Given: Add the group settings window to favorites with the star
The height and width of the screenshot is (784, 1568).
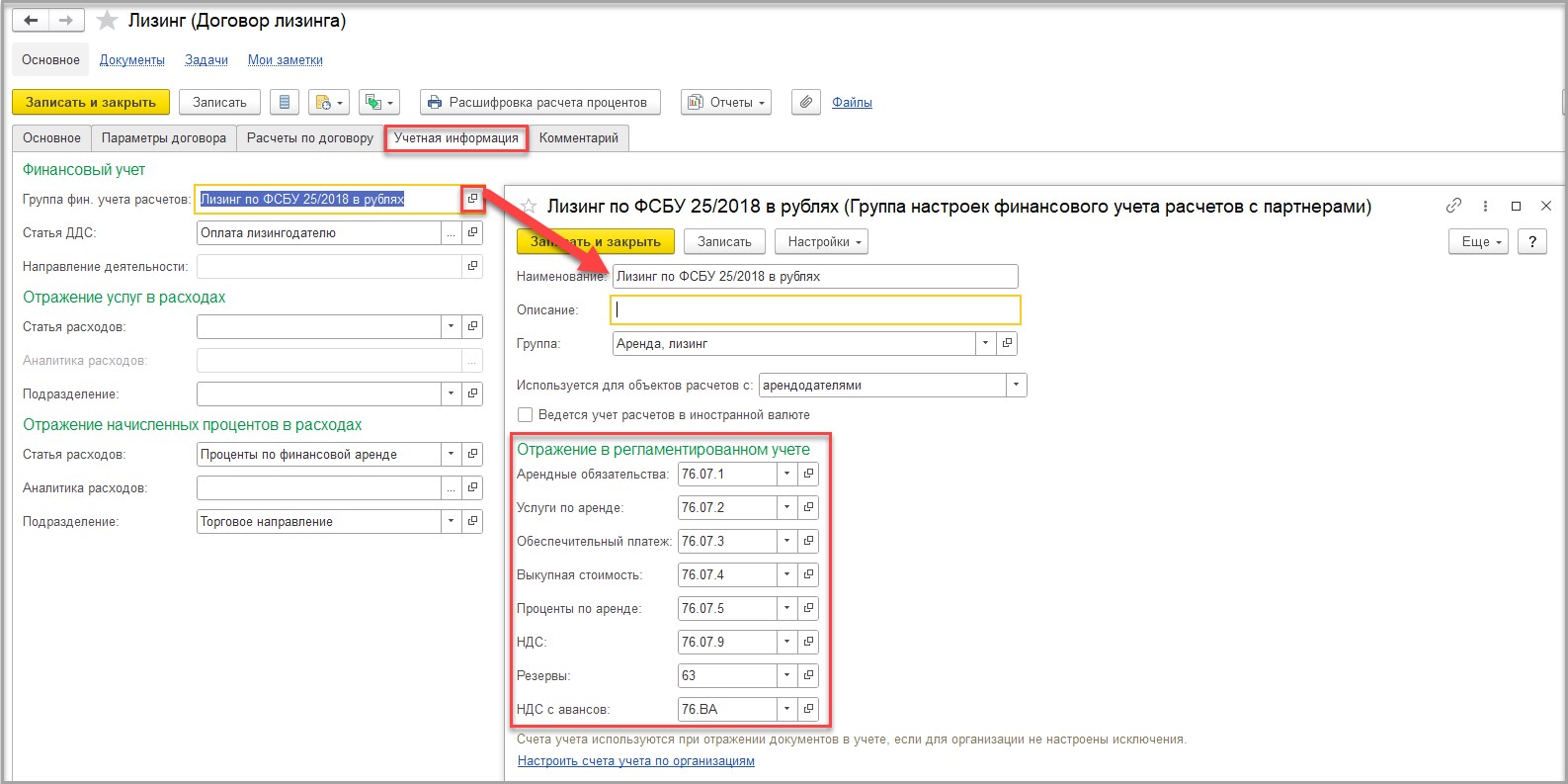Looking at the screenshot, I should point(529,206).
